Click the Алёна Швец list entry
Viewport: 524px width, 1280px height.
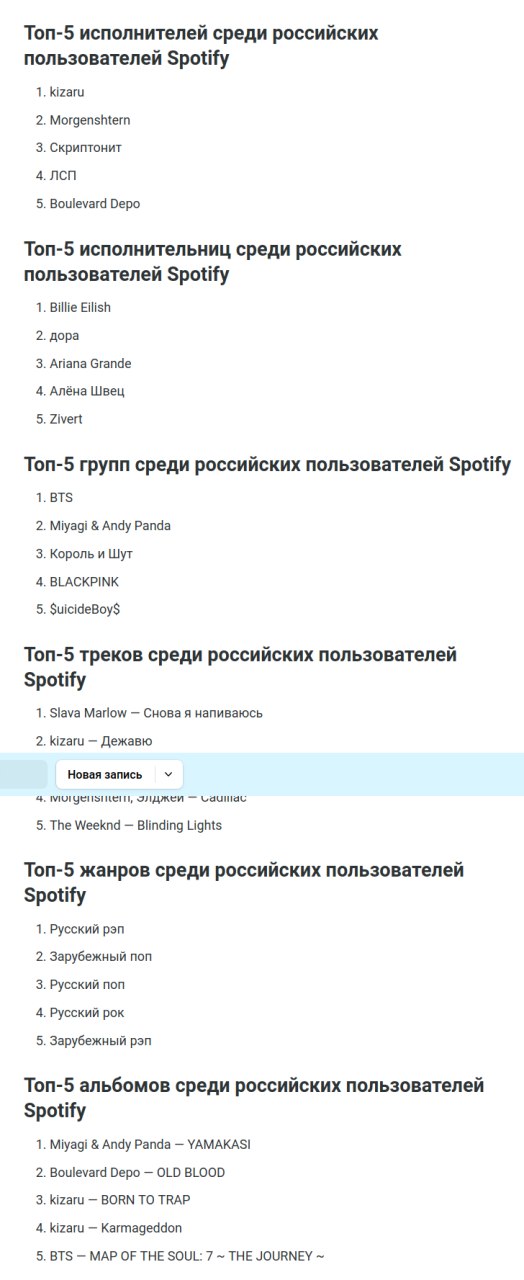coord(87,391)
